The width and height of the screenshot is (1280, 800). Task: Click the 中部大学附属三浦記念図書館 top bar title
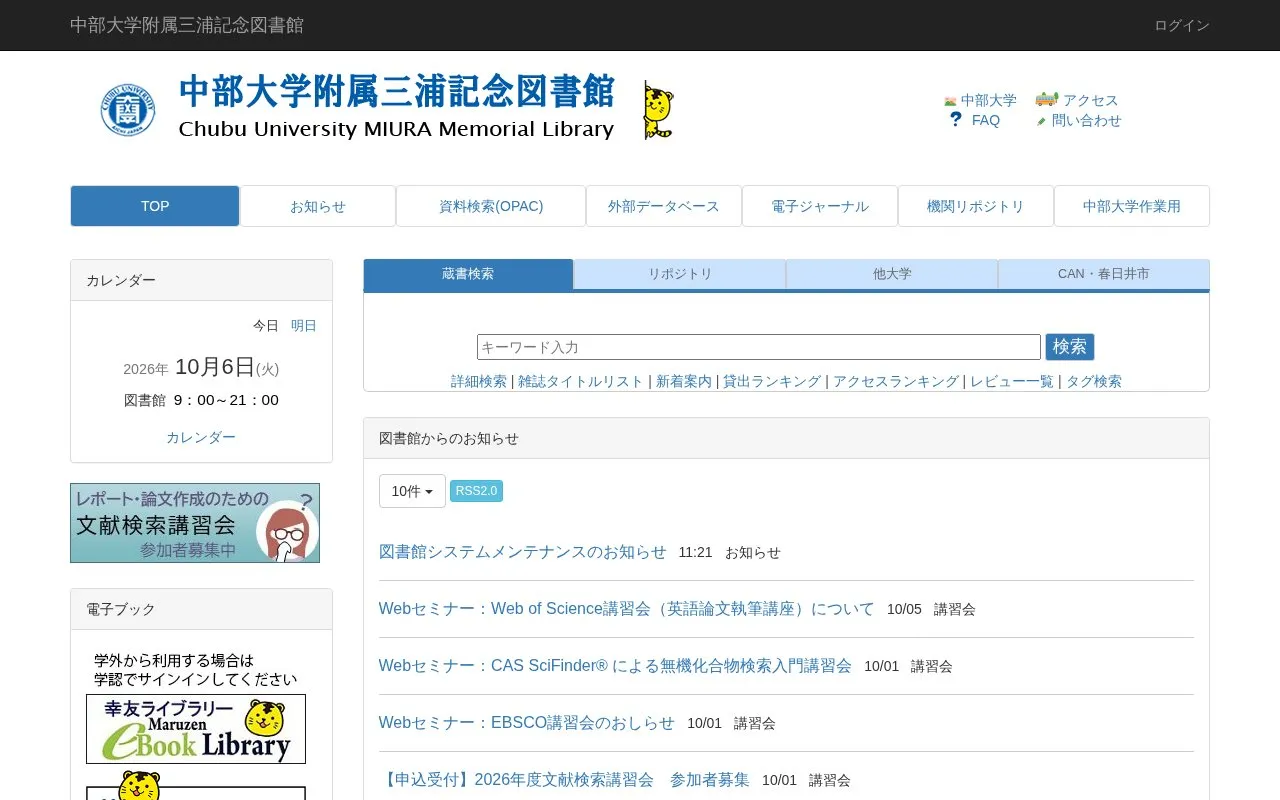(187, 25)
